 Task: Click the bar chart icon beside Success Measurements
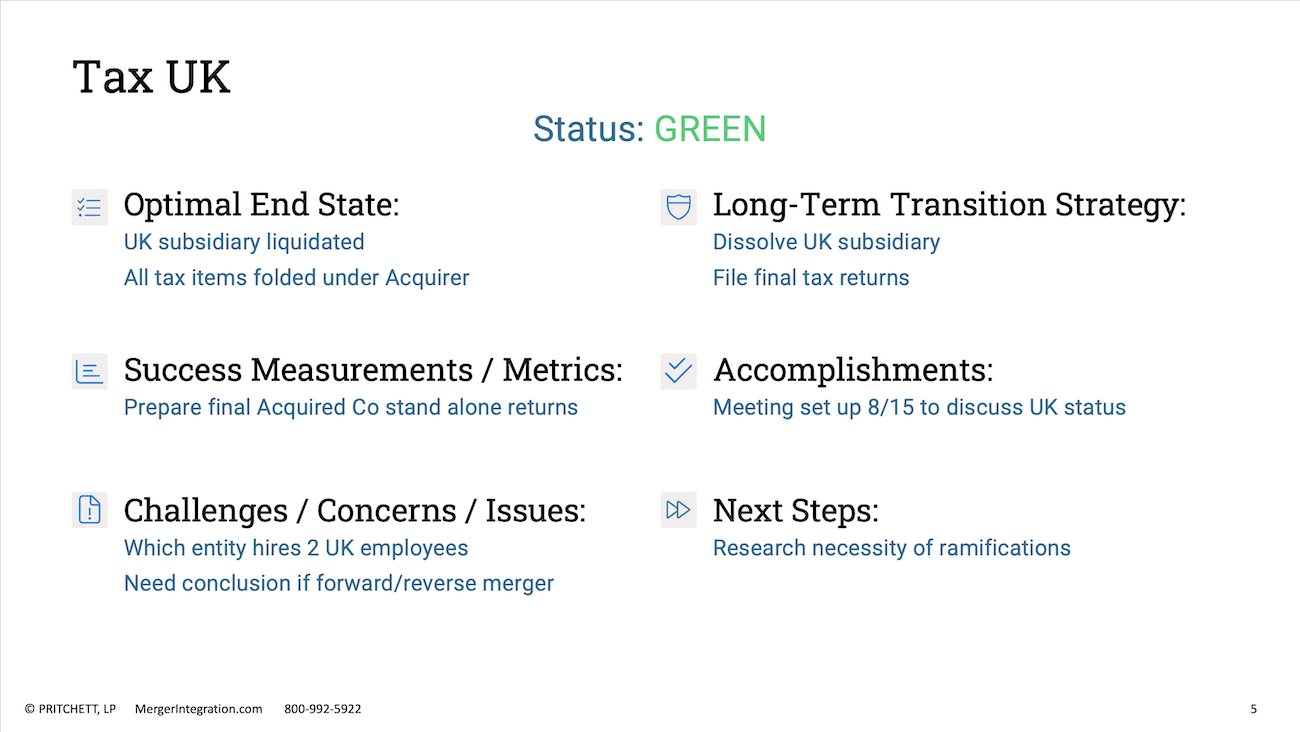click(89, 372)
